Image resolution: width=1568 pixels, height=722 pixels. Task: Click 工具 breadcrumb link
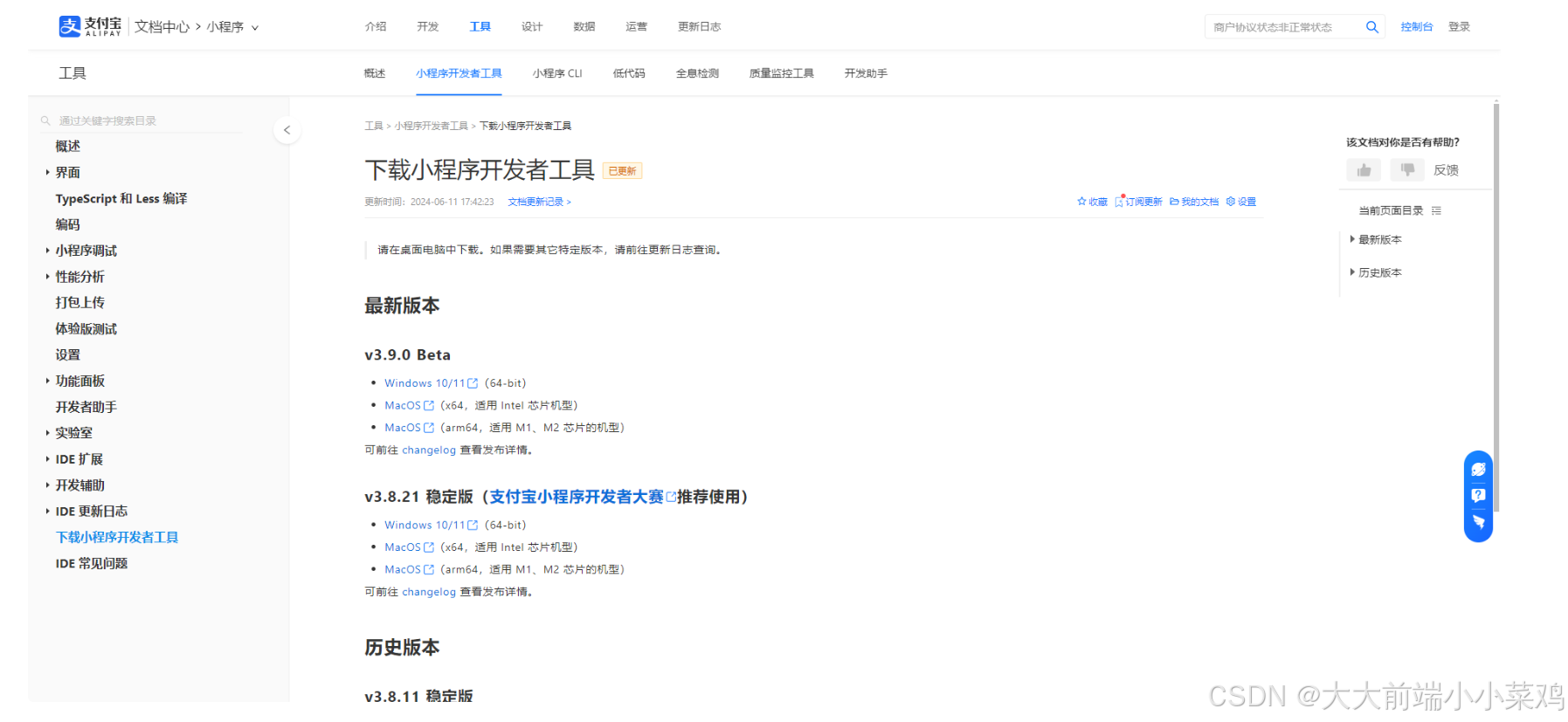click(374, 126)
